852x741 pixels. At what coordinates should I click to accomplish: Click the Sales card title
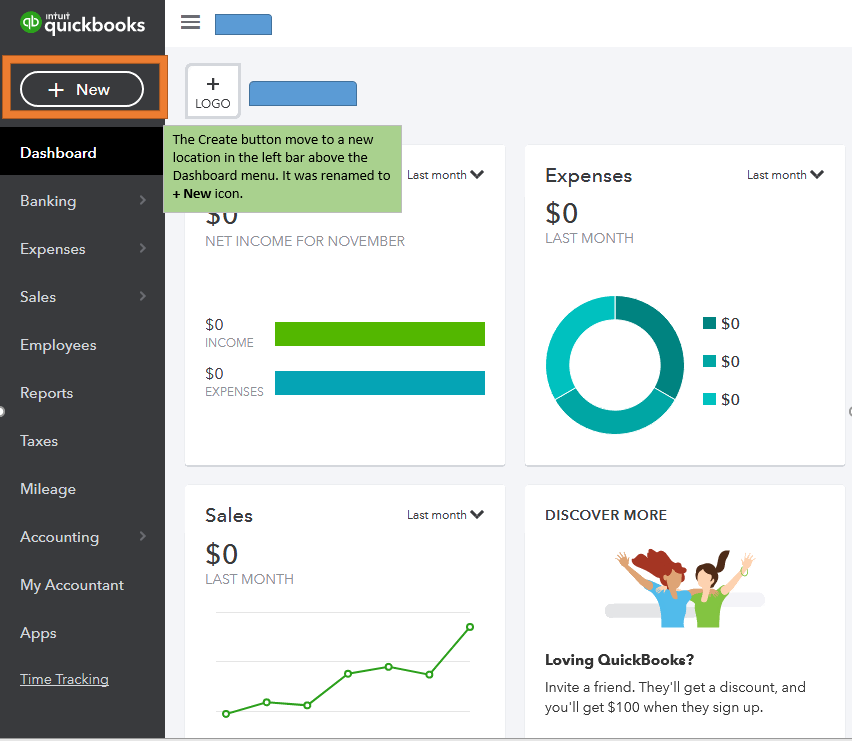[x=229, y=516]
